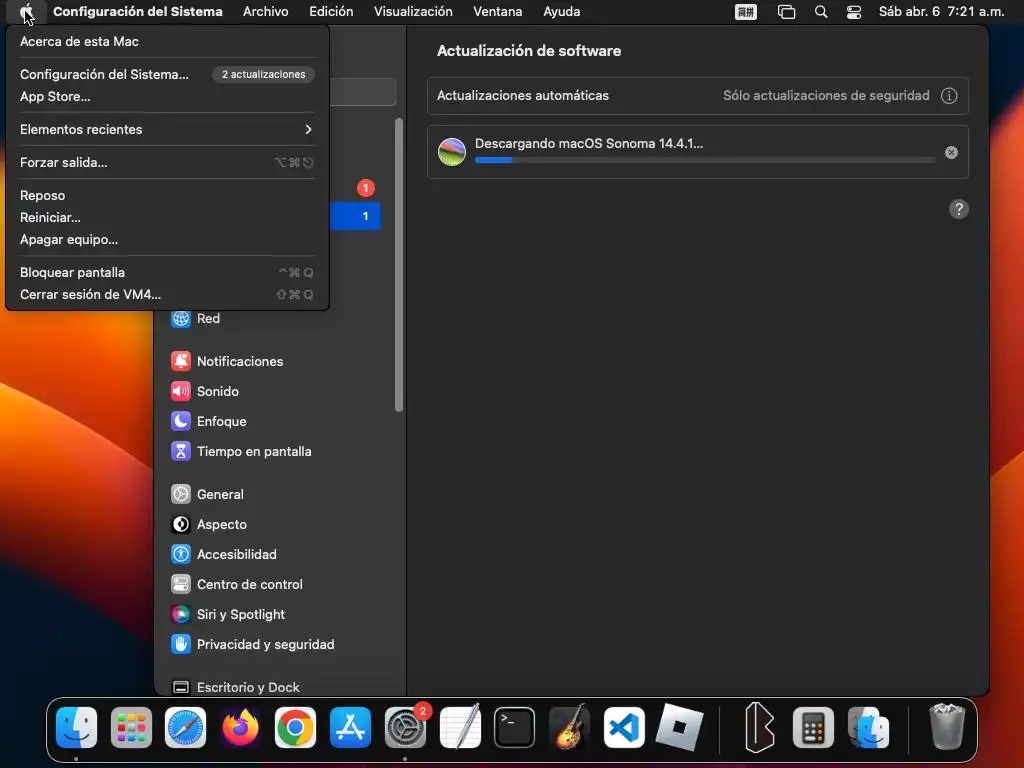Open Launchpad from the Dock
The height and width of the screenshot is (768, 1024).
click(131, 728)
